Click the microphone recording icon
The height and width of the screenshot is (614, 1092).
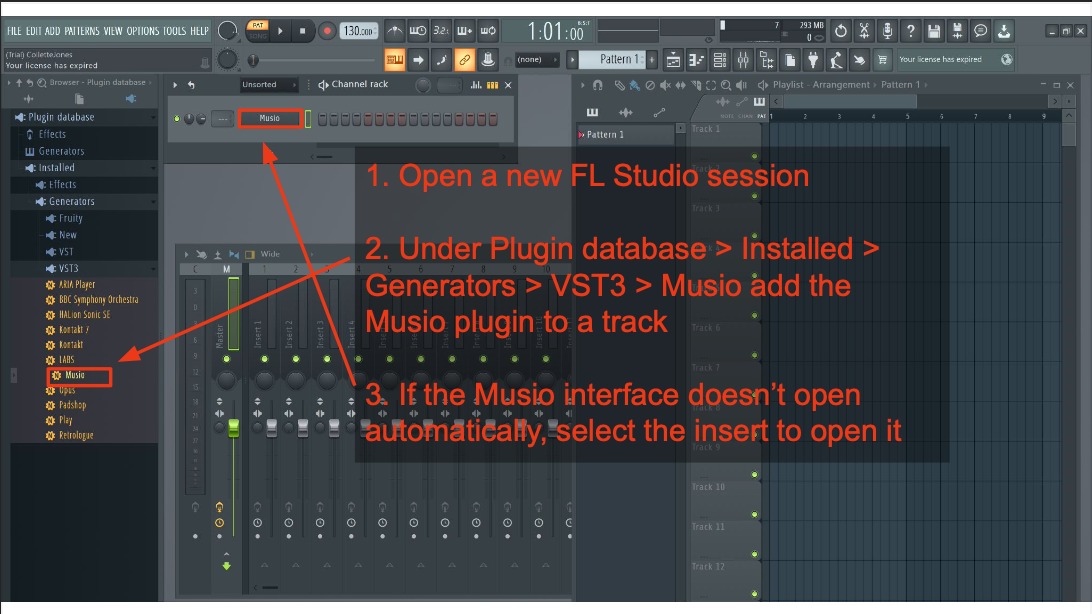point(887,31)
